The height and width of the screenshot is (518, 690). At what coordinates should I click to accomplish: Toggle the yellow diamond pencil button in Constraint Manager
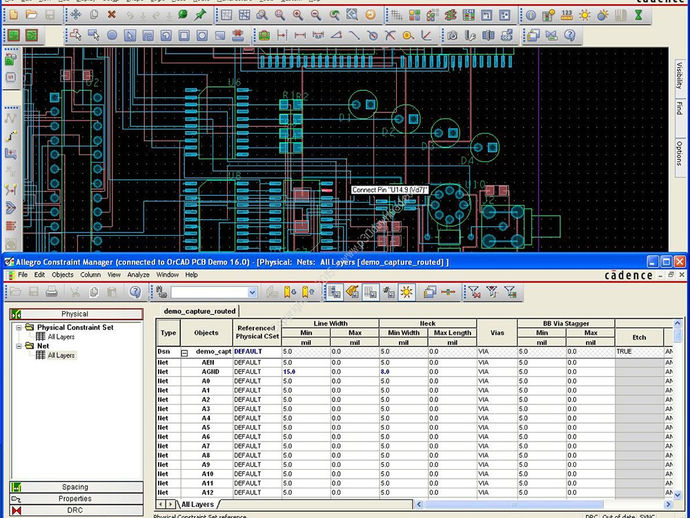click(353, 292)
